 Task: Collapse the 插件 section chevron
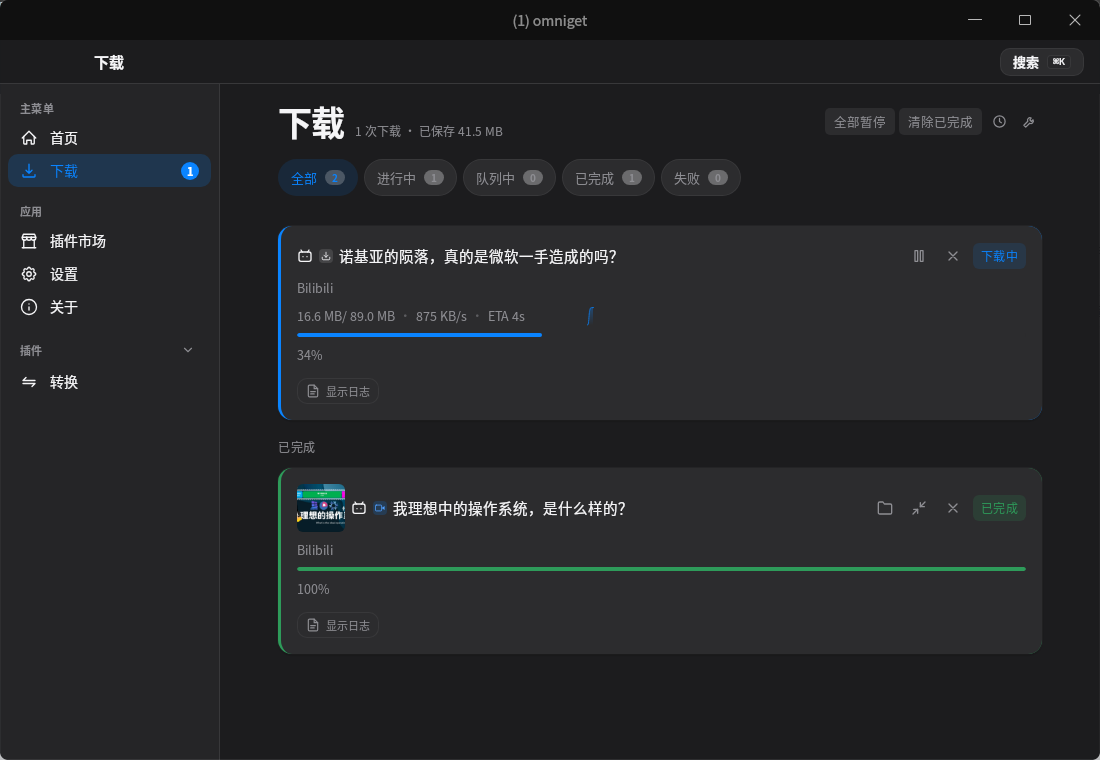pos(188,350)
